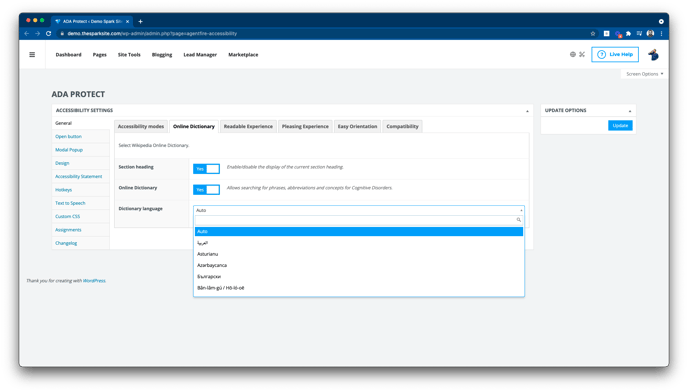Open the Pleasing Experience tab
688x392 pixels.
point(305,126)
